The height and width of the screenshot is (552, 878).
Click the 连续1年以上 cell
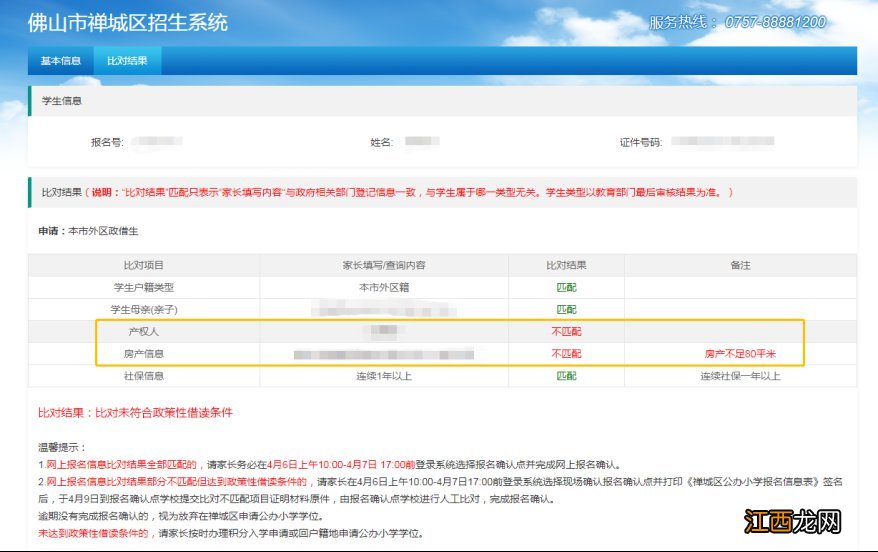pos(384,376)
